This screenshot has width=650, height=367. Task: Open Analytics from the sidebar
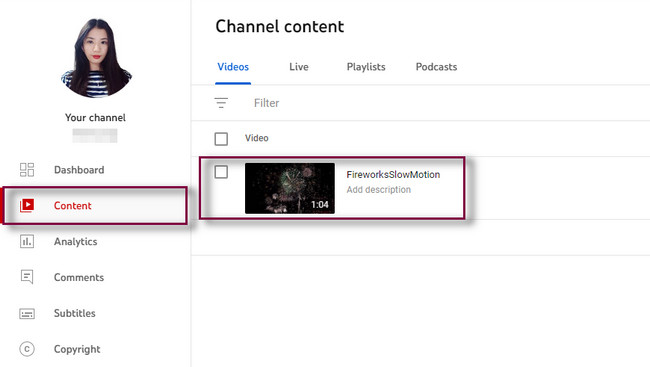pos(75,241)
